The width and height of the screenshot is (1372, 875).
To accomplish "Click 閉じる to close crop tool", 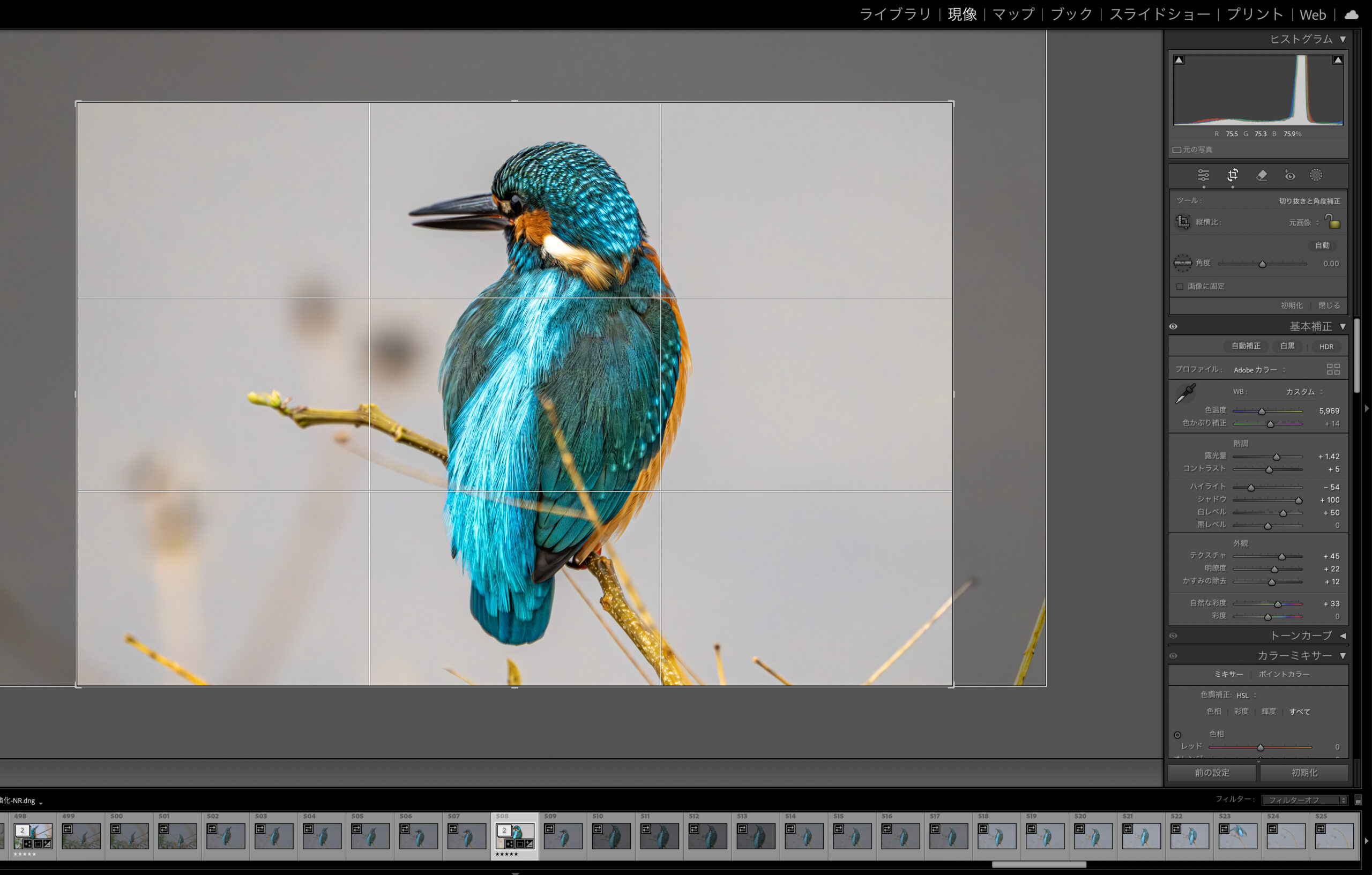I will [1329, 305].
